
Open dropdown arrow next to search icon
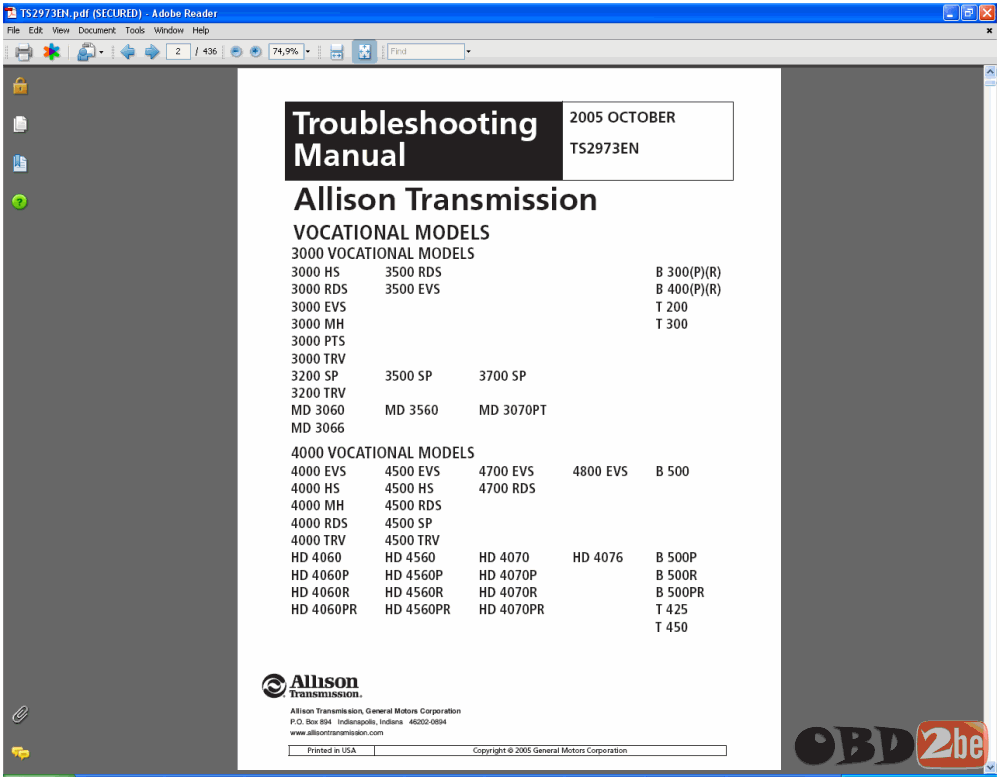(x=101, y=52)
